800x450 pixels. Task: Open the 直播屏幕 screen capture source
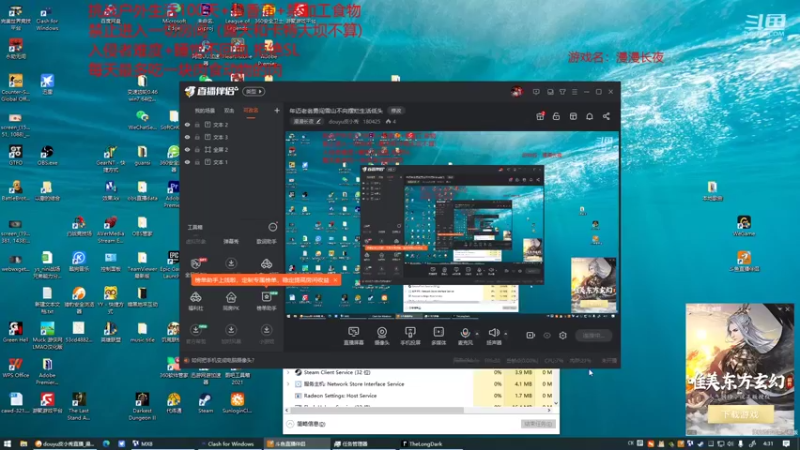pyautogui.click(x=353, y=336)
